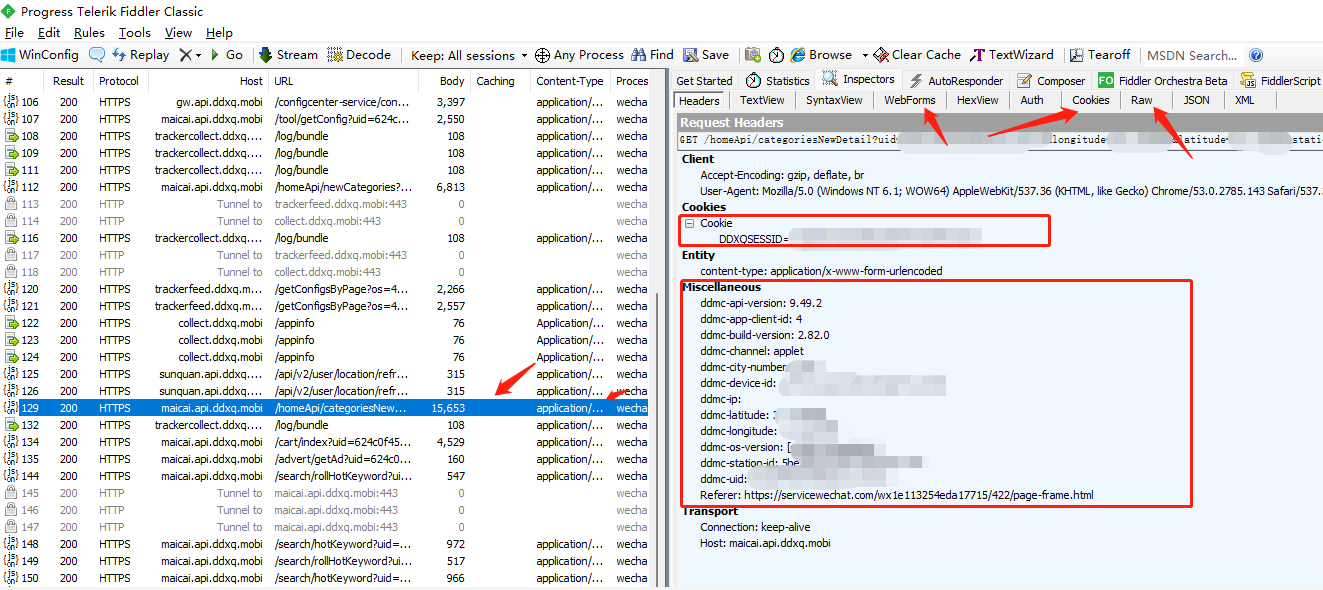This screenshot has height=590, width=1323.
Task: Select the XML inspector tab
Action: pyautogui.click(x=1244, y=100)
